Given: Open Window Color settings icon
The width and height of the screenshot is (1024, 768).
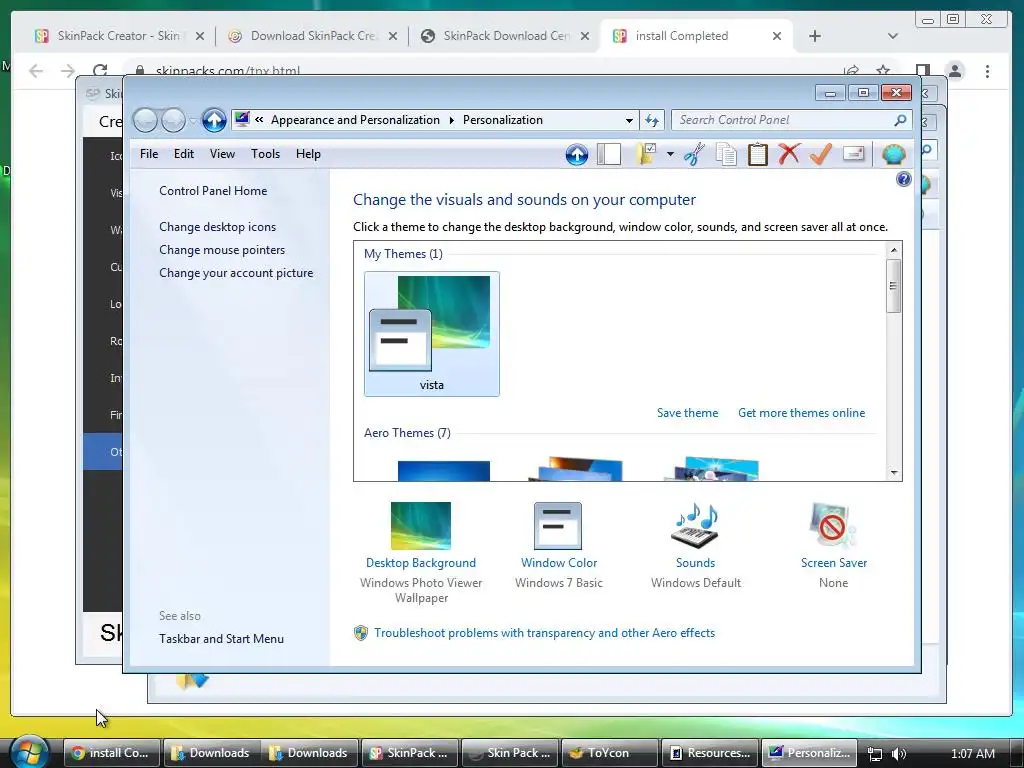Looking at the screenshot, I should (558, 526).
